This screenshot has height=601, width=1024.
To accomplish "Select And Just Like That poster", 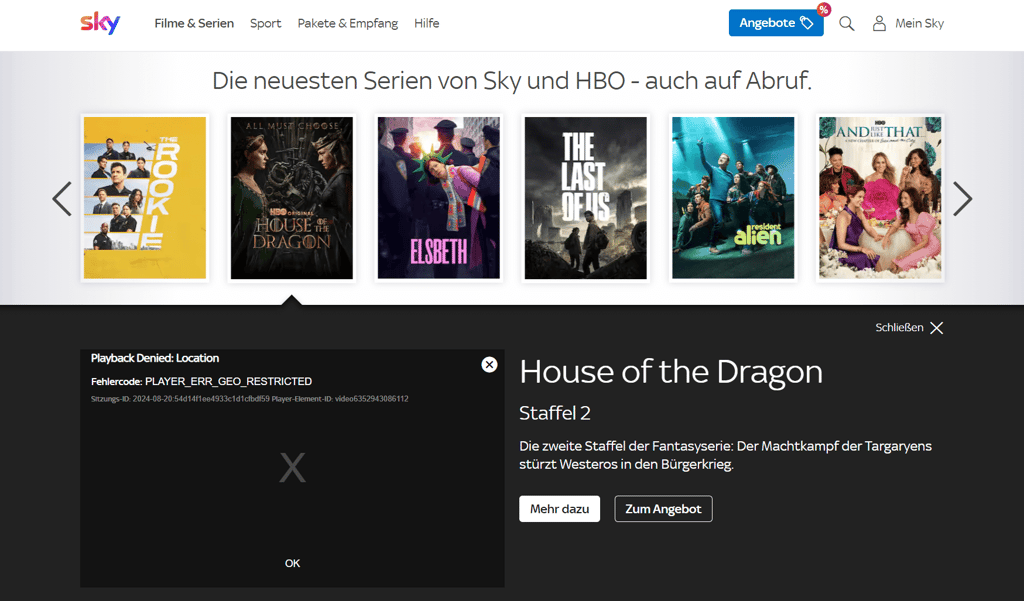I will [x=880, y=198].
